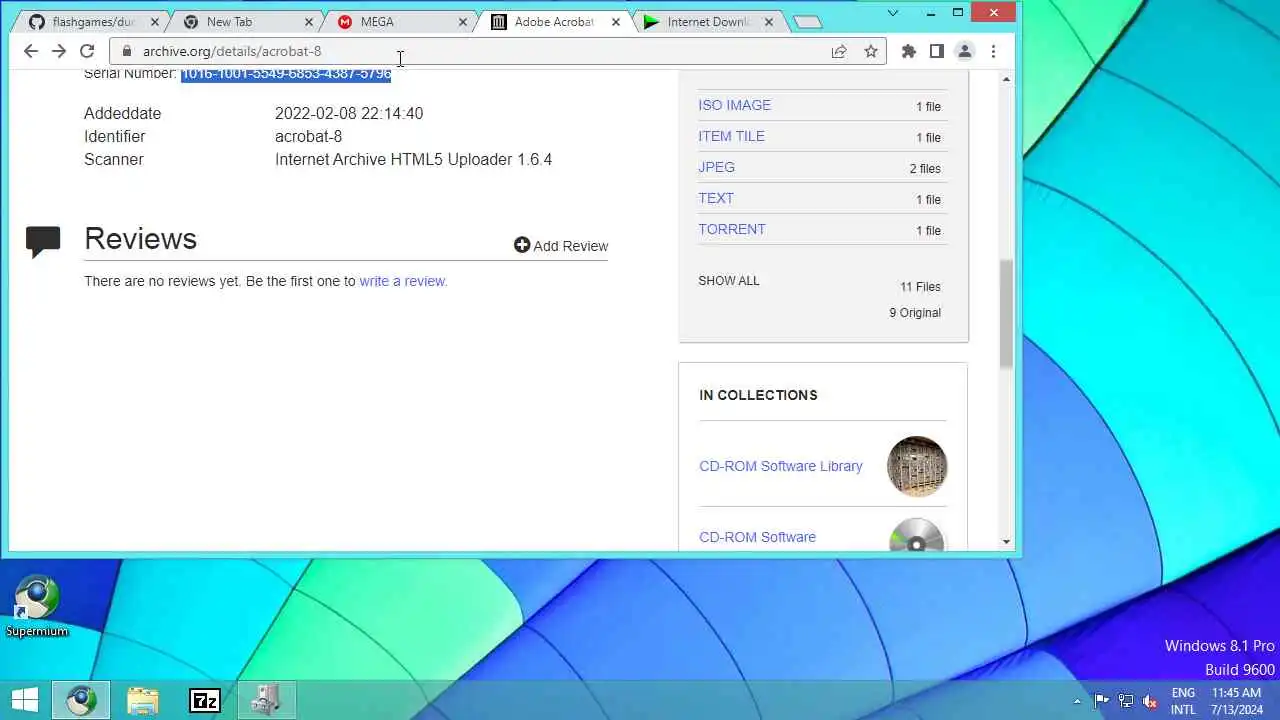The image size is (1280, 720).
Task: Follow the 'write a review' link
Action: point(403,281)
